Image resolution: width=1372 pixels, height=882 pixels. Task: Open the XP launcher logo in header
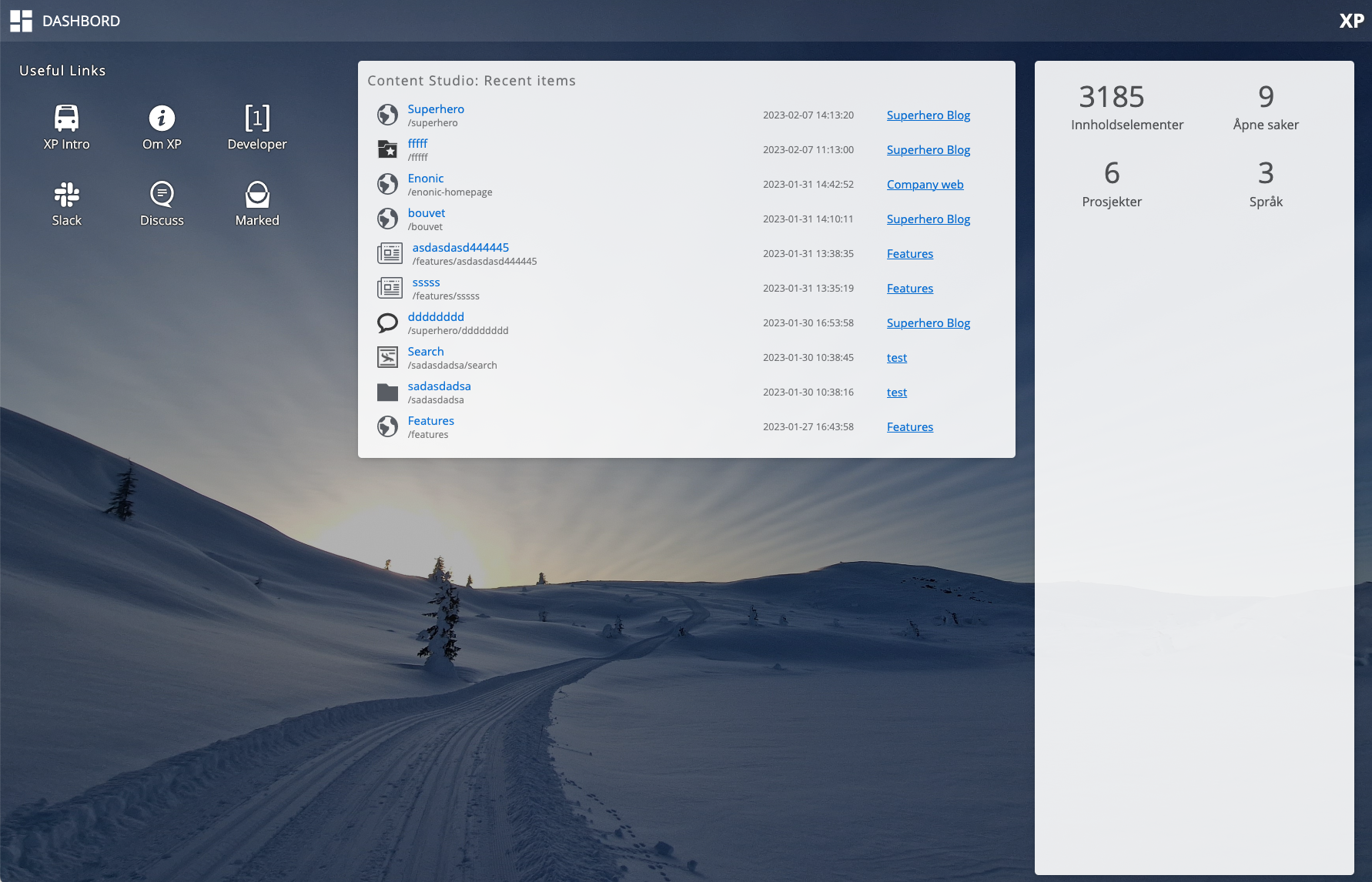(1351, 21)
